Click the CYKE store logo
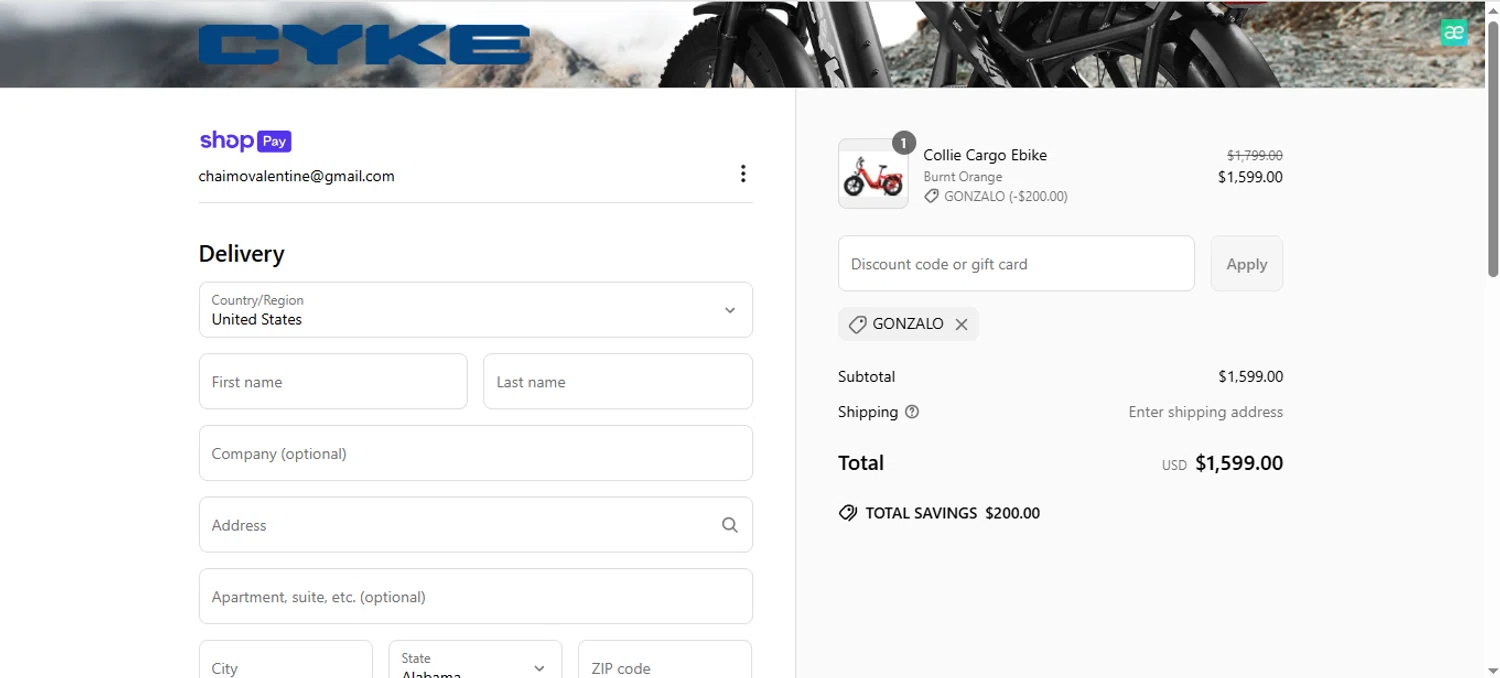This screenshot has width=1500, height=678. 364,45
